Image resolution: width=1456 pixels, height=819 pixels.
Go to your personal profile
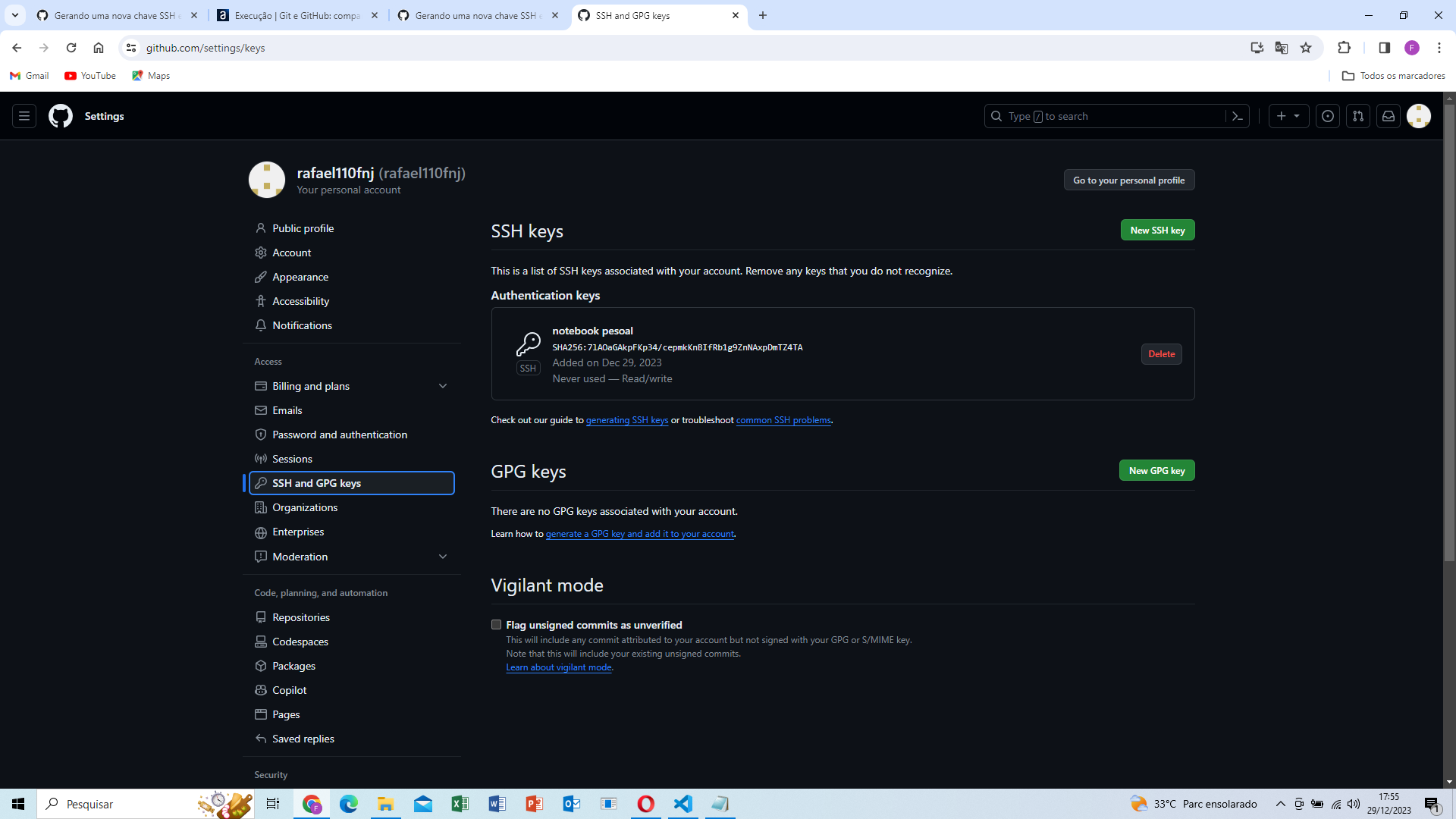(1128, 180)
